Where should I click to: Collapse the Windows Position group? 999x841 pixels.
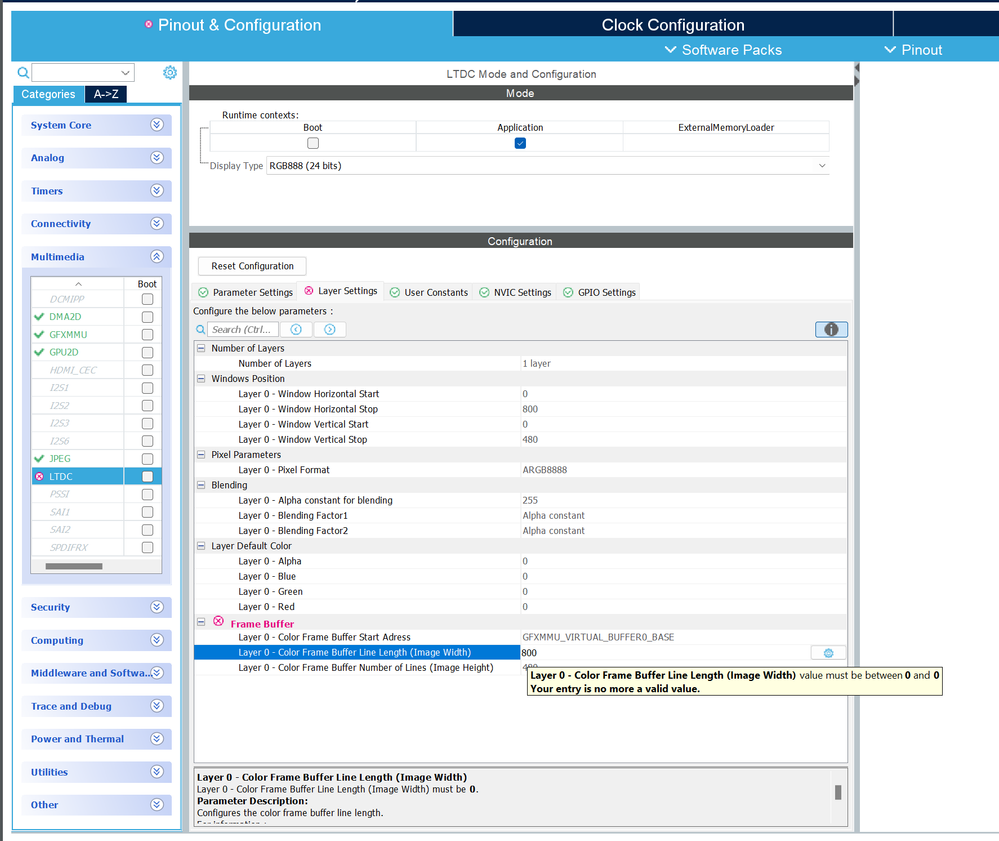pyautogui.click(x=201, y=378)
